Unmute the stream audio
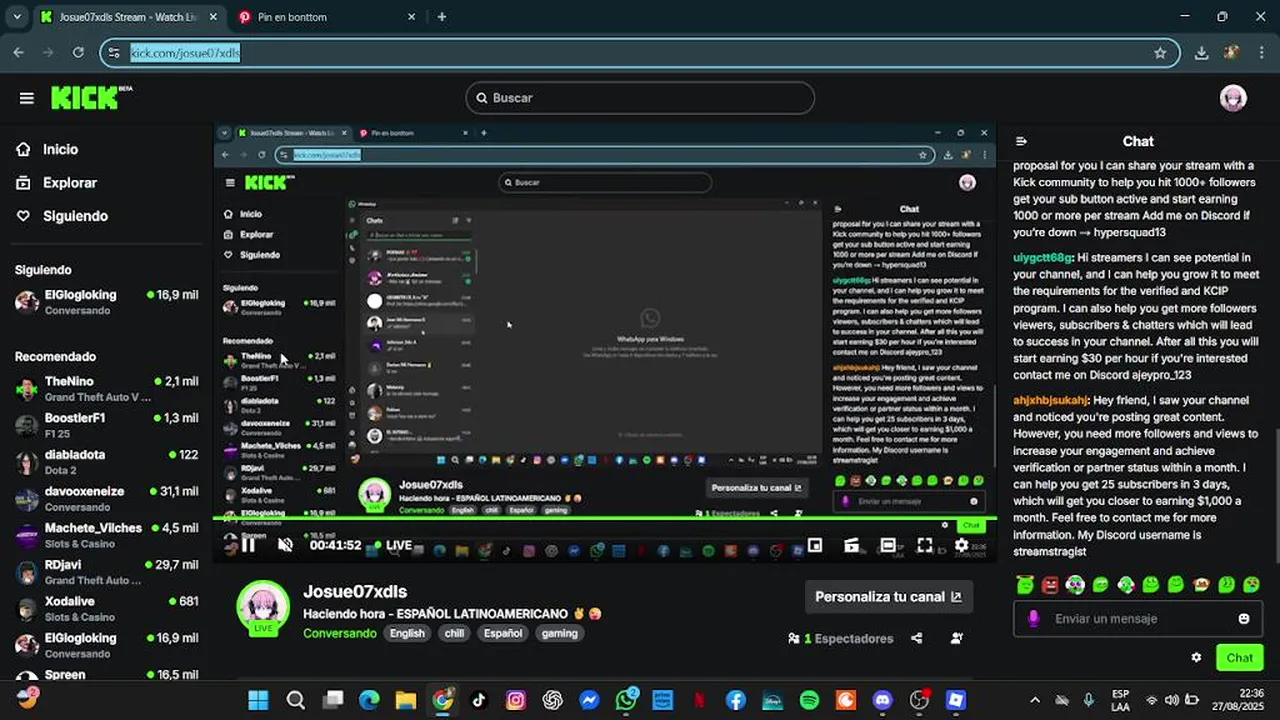1280x720 pixels. [286, 545]
